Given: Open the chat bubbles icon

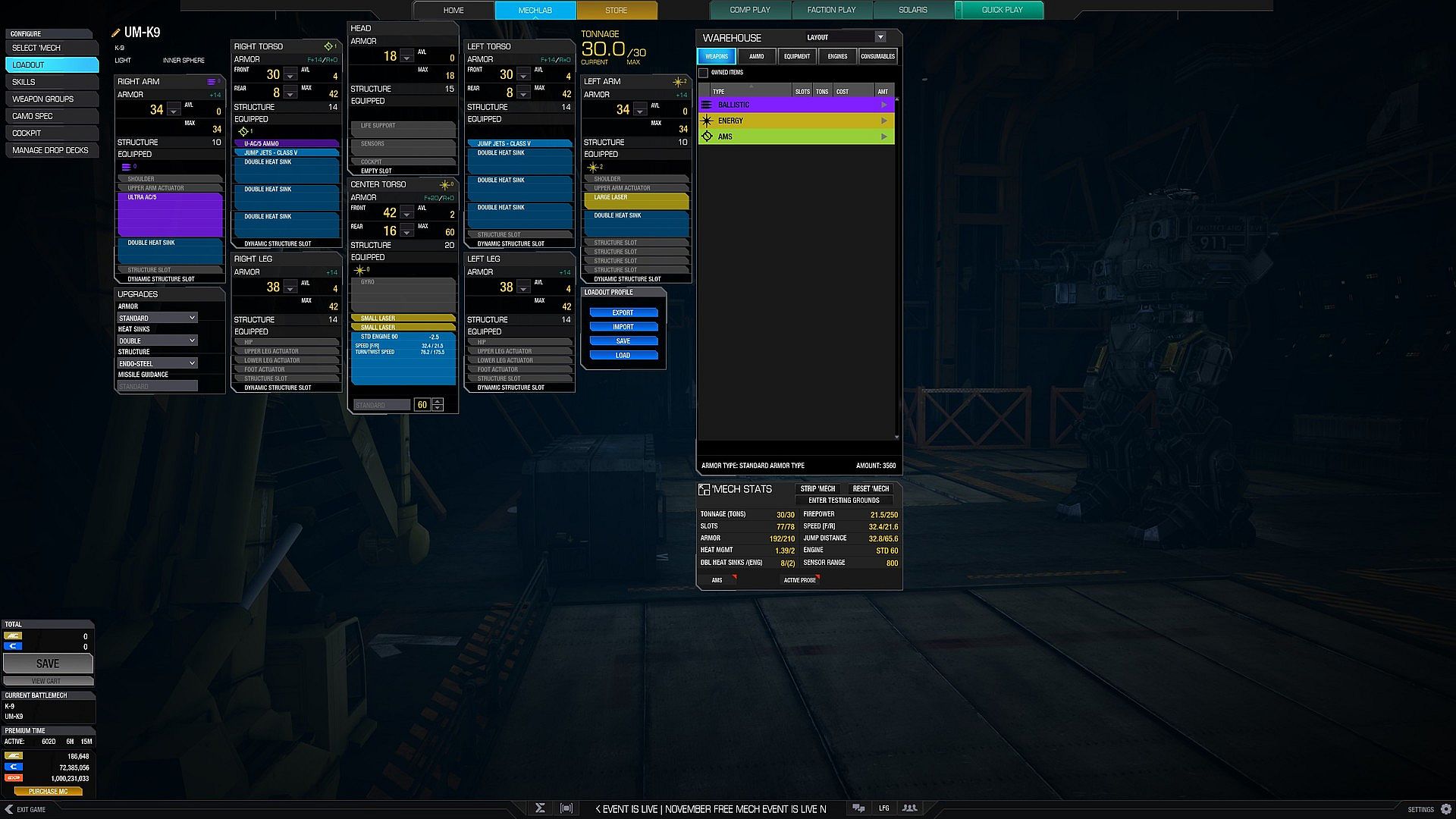Looking at the screenshot, I should pyautogui.click(x=858, y=808).
